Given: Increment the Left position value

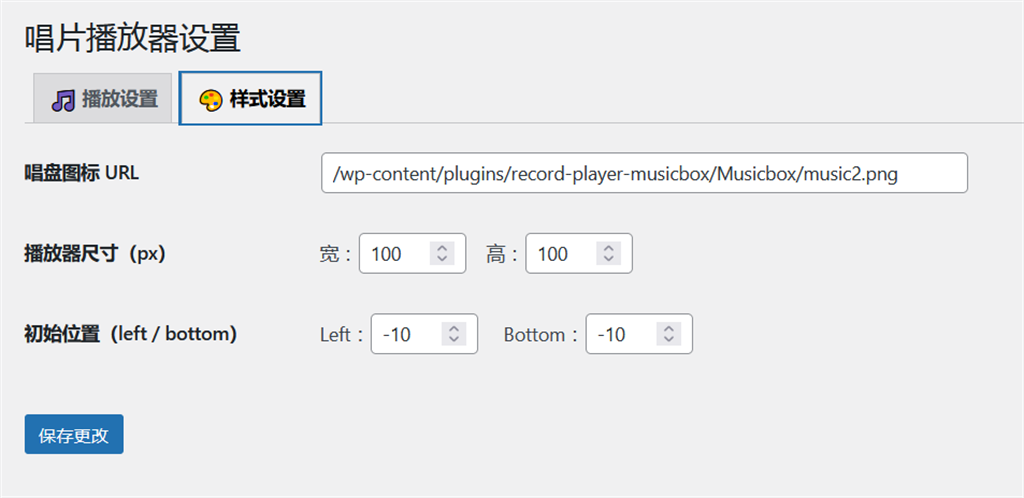Looking at the screenshot, I should coord(454,329).
